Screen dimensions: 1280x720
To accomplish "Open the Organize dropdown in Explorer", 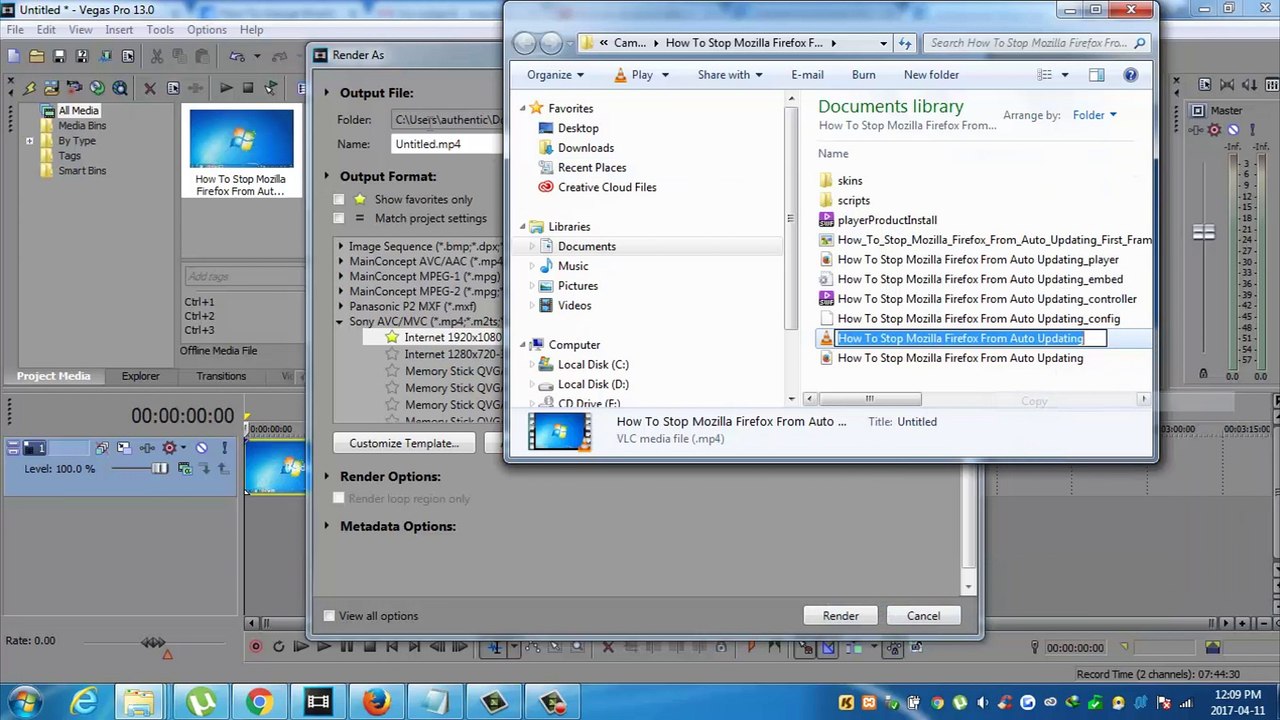I will (x=556, y=75).
